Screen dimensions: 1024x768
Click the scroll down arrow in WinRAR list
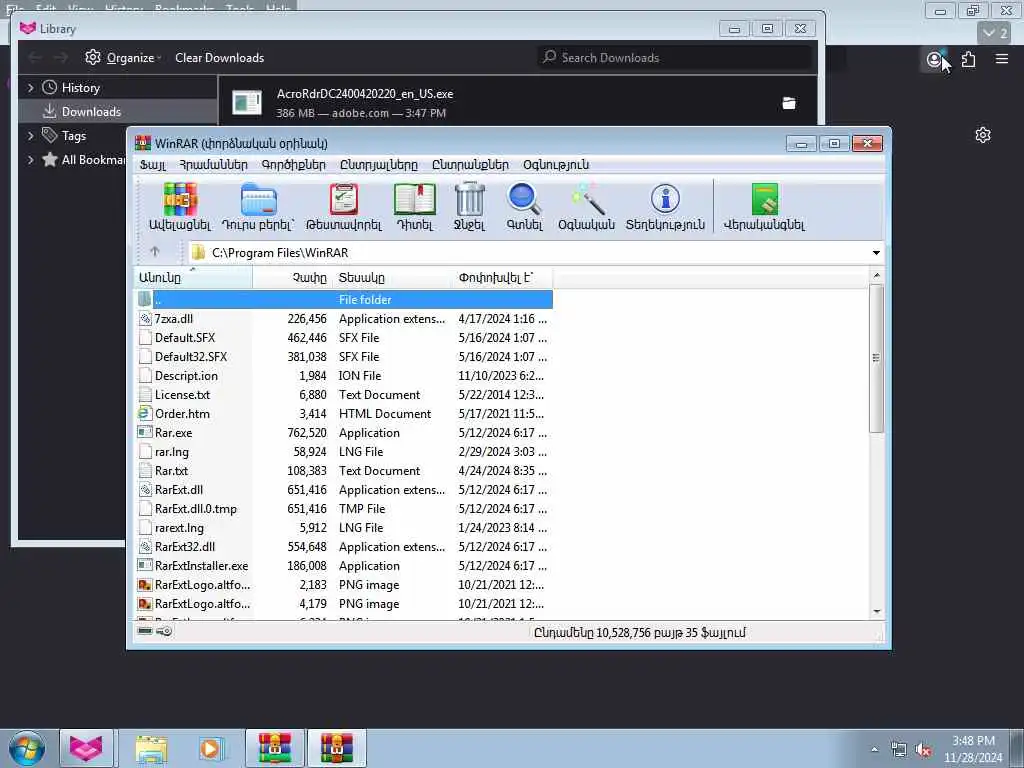pyautogui.click(x=876, y=611)
